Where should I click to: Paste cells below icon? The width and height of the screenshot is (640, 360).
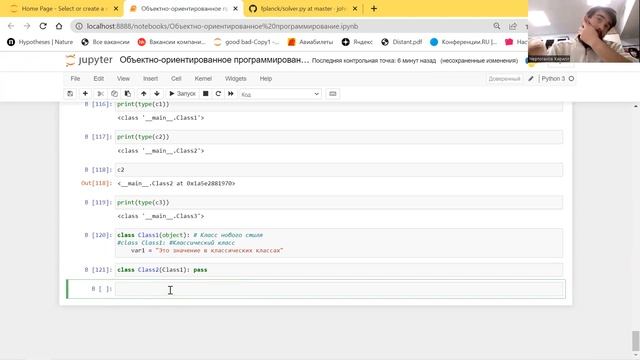pos(128,94)
